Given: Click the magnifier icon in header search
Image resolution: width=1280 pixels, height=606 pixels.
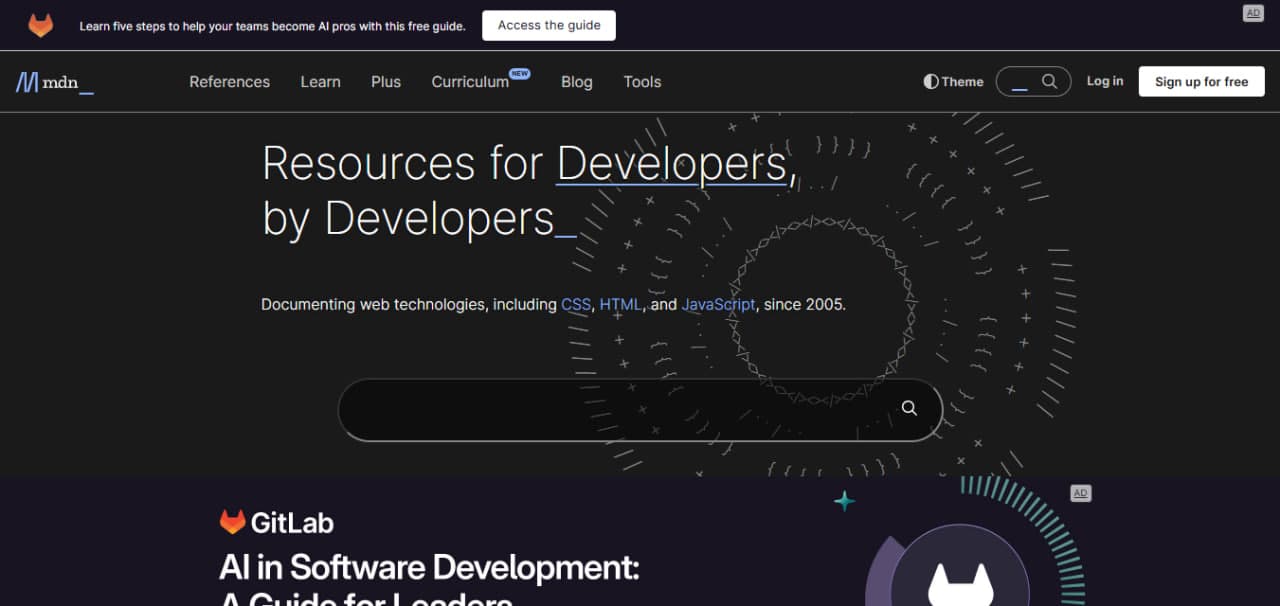Looking at the screenshot, I should click(x=1049, y=82).
